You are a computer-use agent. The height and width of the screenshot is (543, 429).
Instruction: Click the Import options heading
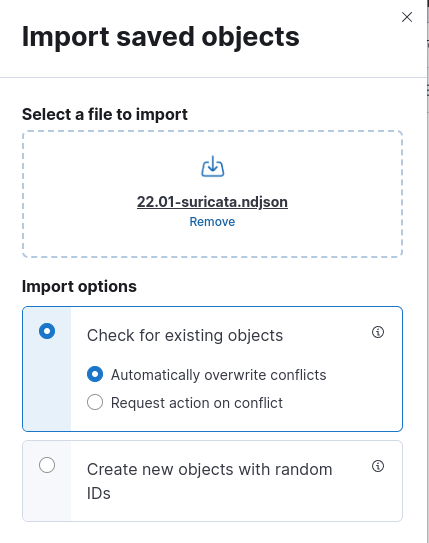tap(79, 287)
